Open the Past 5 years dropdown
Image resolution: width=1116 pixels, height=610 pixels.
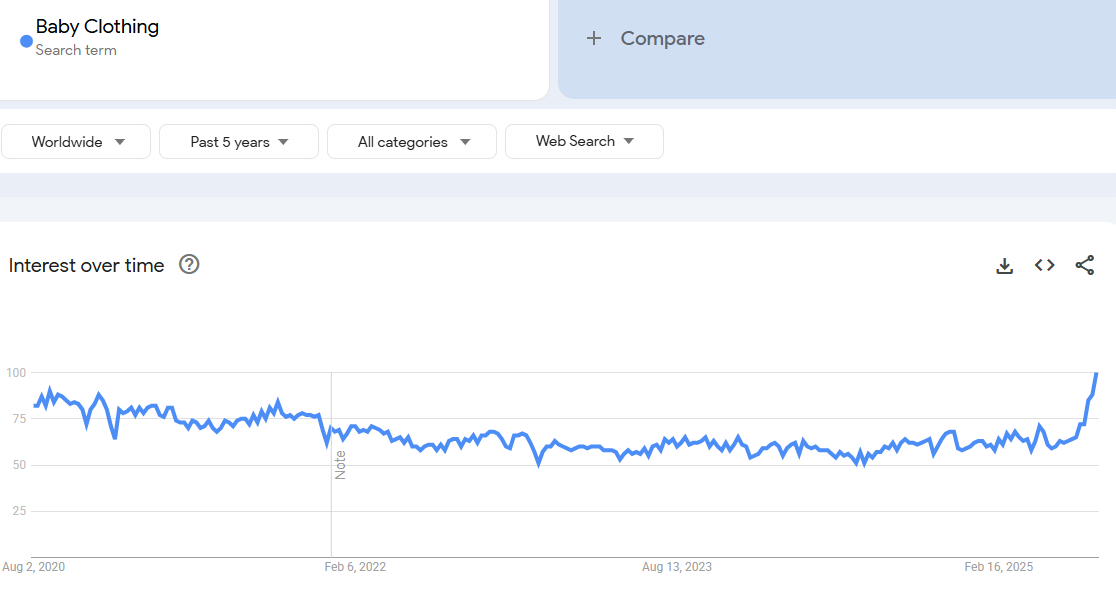pos(239,142)
